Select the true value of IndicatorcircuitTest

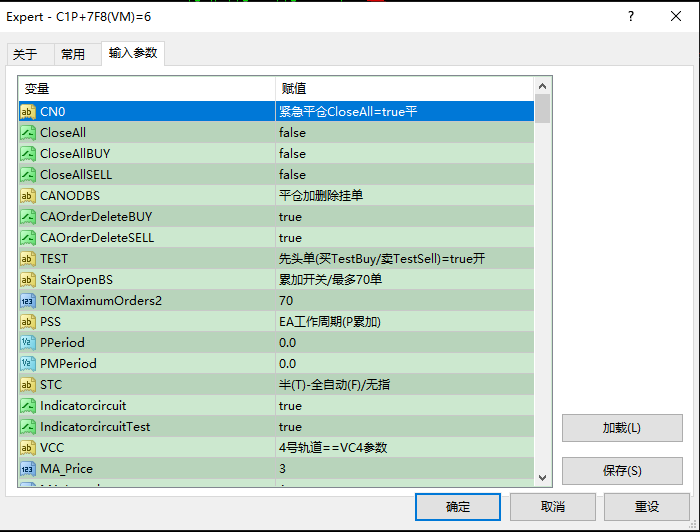[290, 426]
